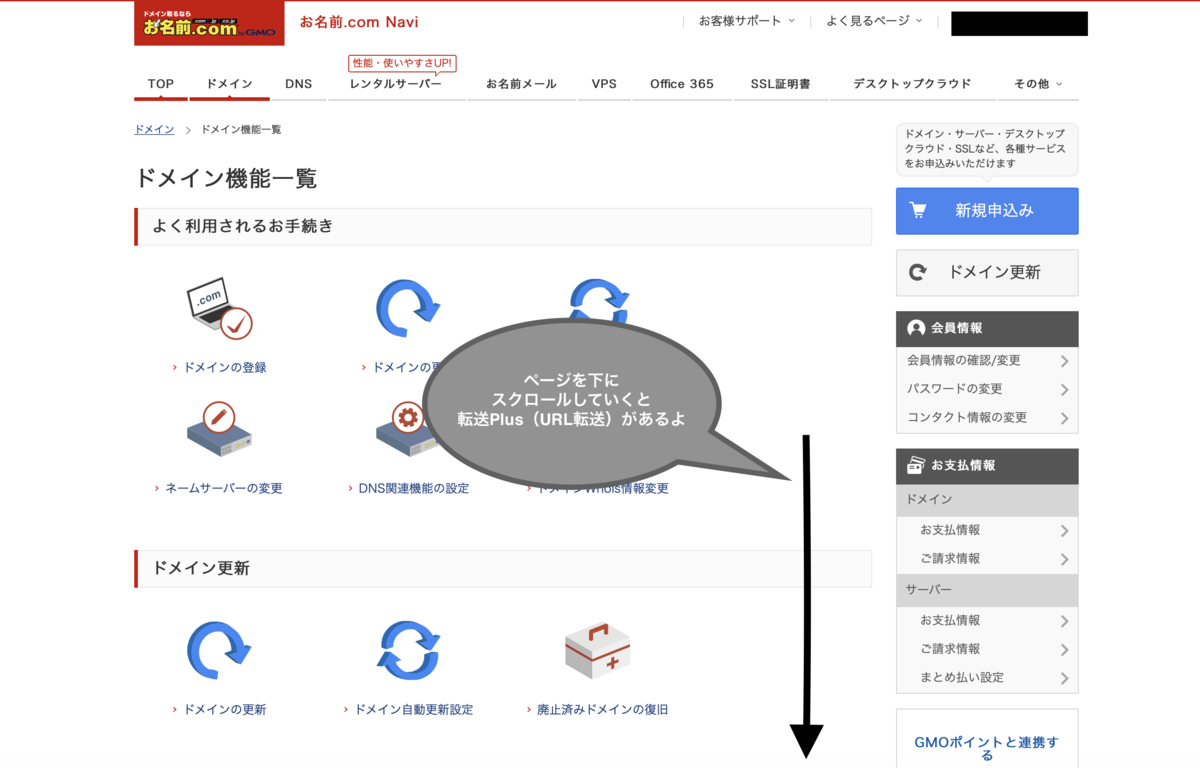Click chevron next to ご請求情報 under ドメイン
Image resolution: width=1200 pixels, height=768 pixels.
tap(1064, 560)
